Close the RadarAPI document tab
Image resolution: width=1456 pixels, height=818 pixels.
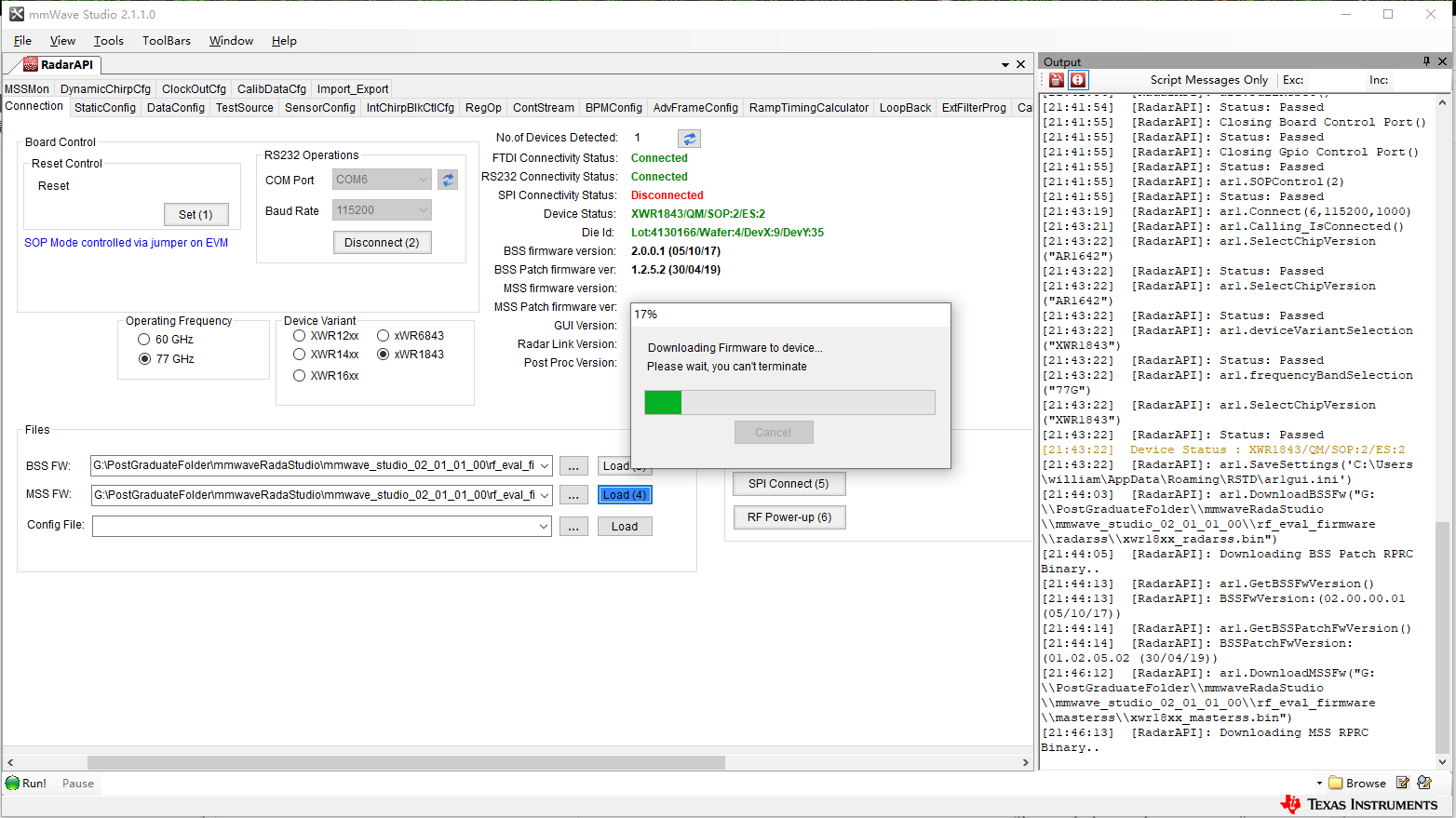click(1021, 64)
